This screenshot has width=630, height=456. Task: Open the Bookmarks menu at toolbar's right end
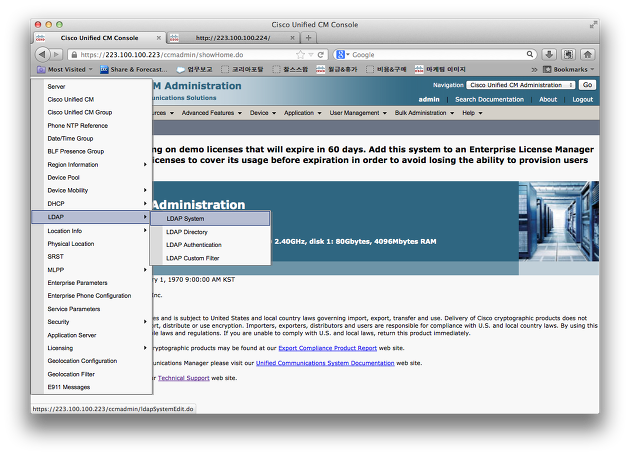point(569,70)
